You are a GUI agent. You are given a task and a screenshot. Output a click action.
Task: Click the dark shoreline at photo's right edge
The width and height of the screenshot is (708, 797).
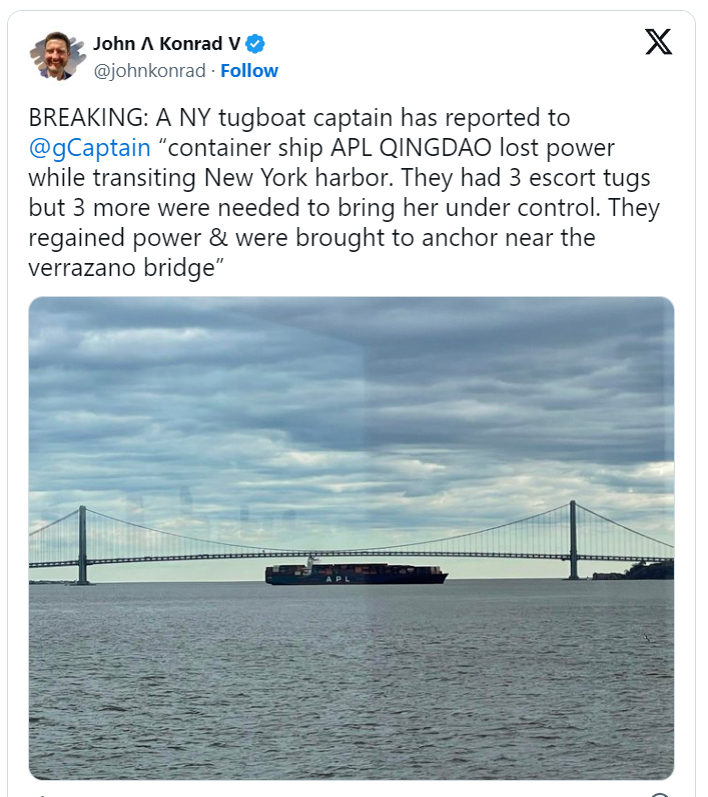click(x=640, y=571)
